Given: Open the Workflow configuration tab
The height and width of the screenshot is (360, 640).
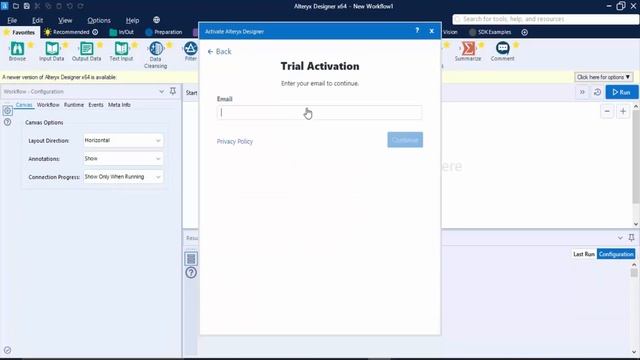Looking at the screenshot, I should tap(48, 105).
